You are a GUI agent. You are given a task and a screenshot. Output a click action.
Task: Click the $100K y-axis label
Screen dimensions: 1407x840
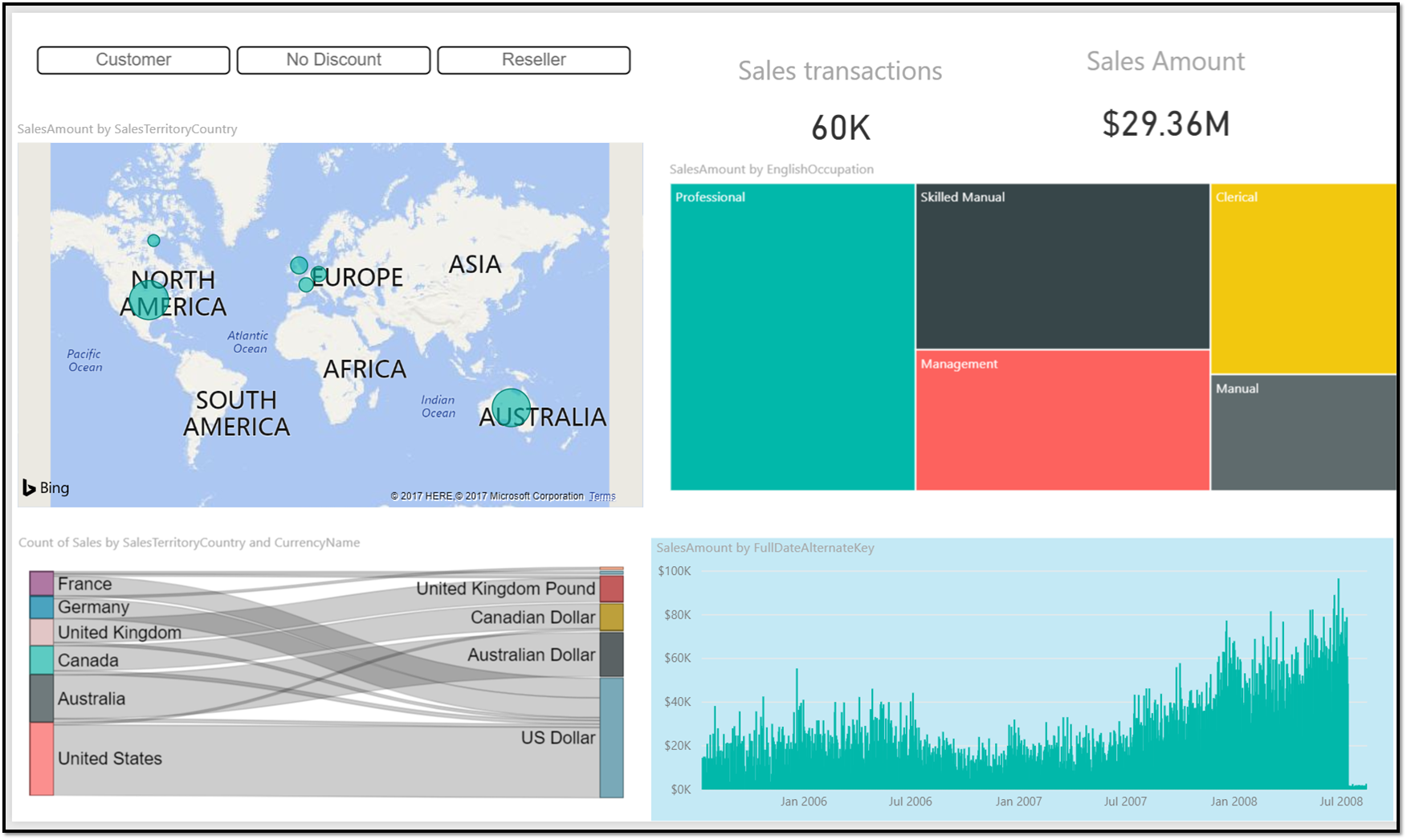tap(674, 571)
